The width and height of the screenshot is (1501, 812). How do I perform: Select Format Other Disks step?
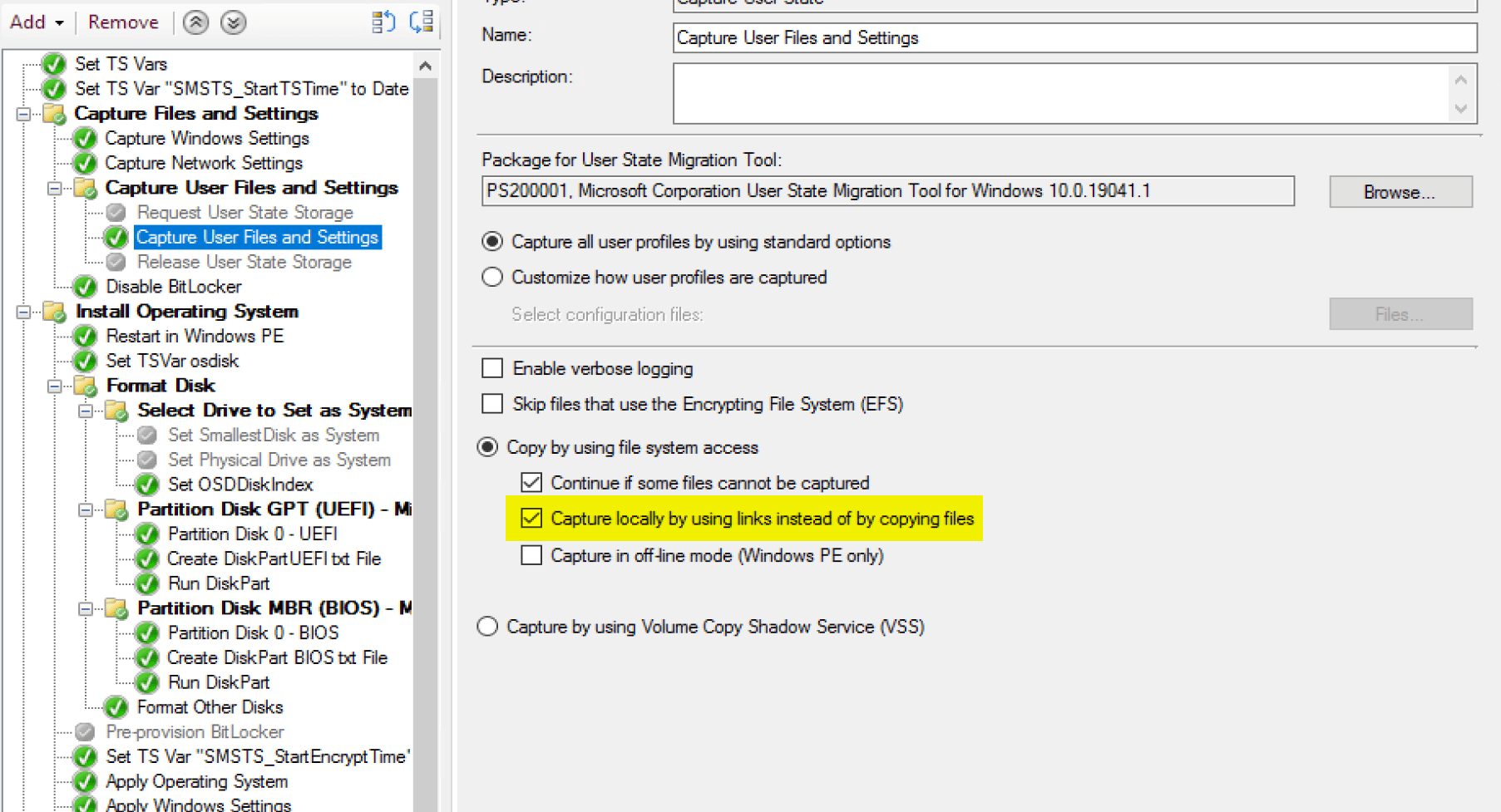pyautogui.click(x=210, y=707)
